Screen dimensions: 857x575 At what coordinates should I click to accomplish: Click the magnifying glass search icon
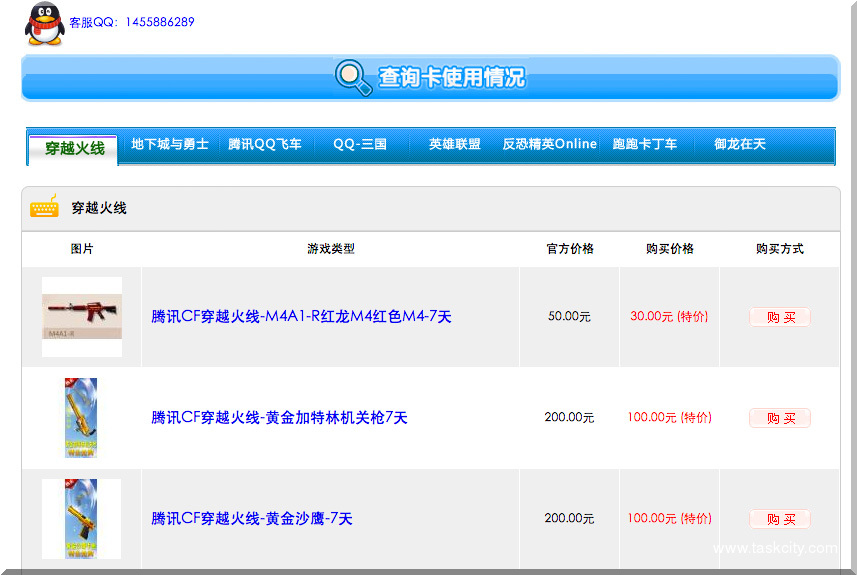pos(354,78)
